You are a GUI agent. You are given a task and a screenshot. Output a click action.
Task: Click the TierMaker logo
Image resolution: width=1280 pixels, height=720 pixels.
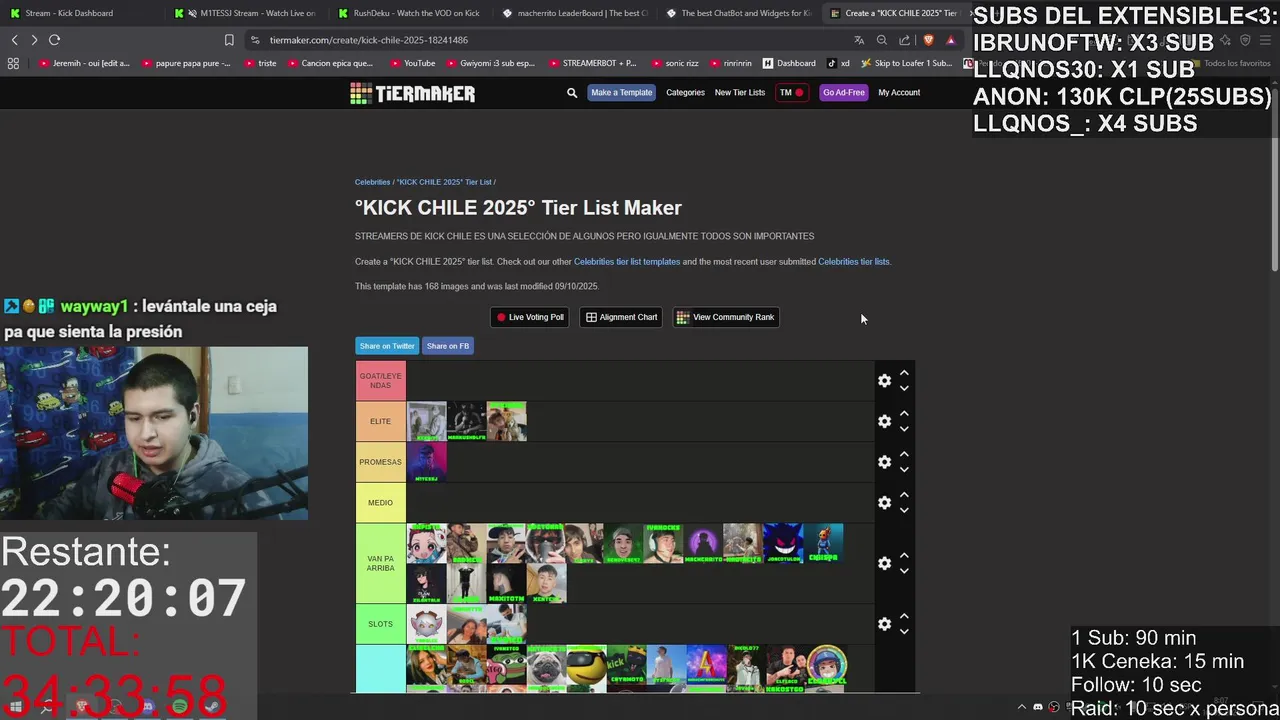(x=412, y=93)
